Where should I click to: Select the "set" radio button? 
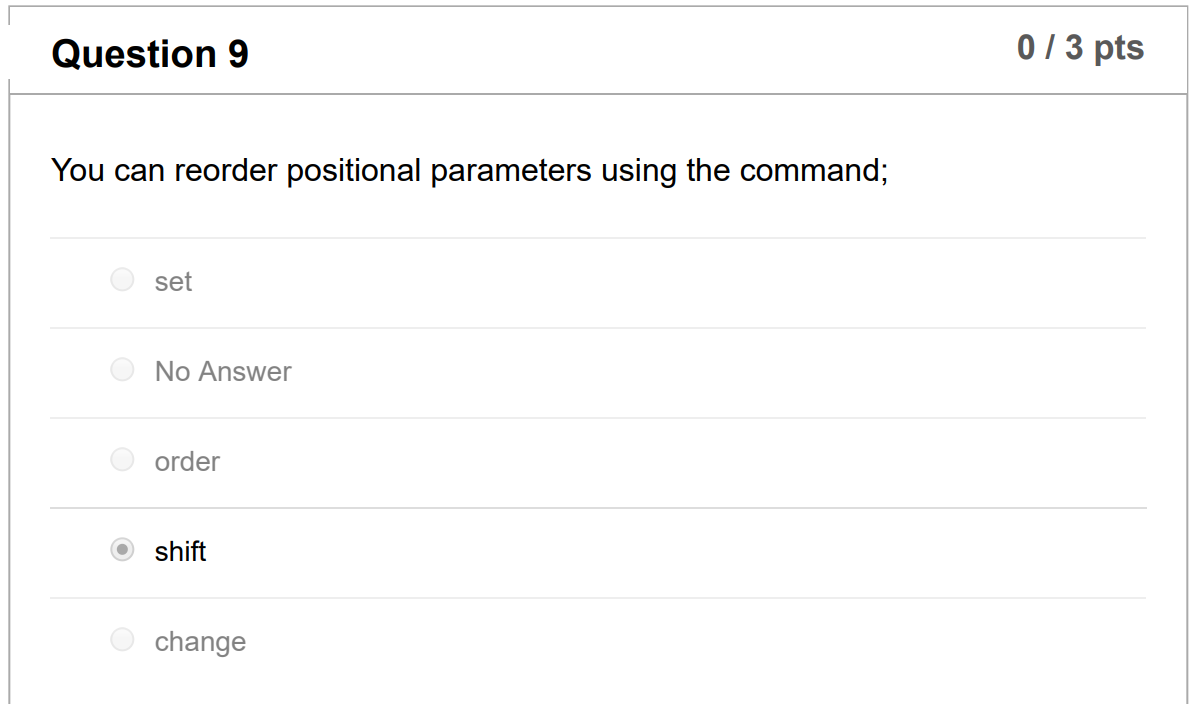point(122,279)
